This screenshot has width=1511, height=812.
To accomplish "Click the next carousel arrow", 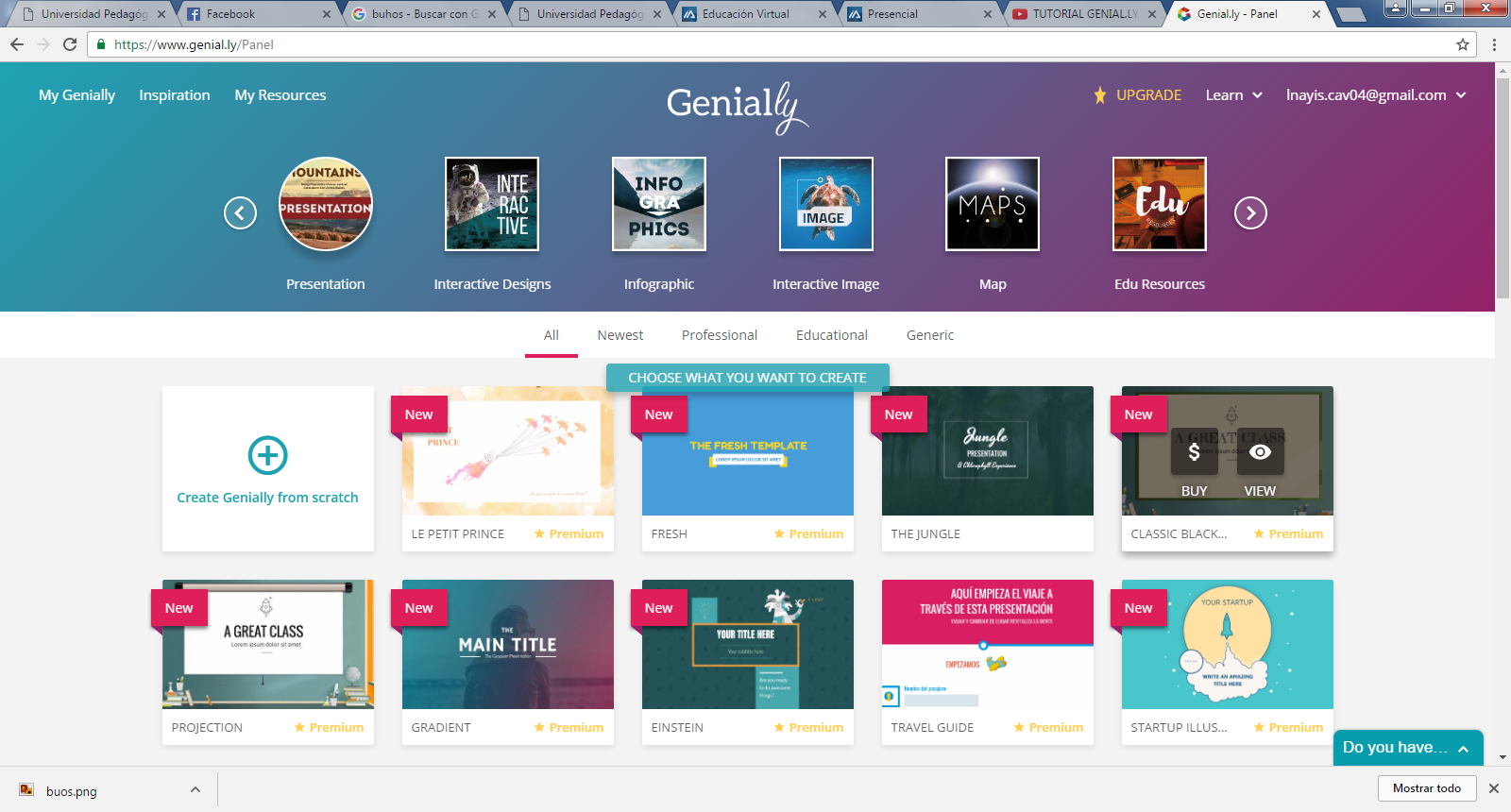I will [x=1250, y=213].
